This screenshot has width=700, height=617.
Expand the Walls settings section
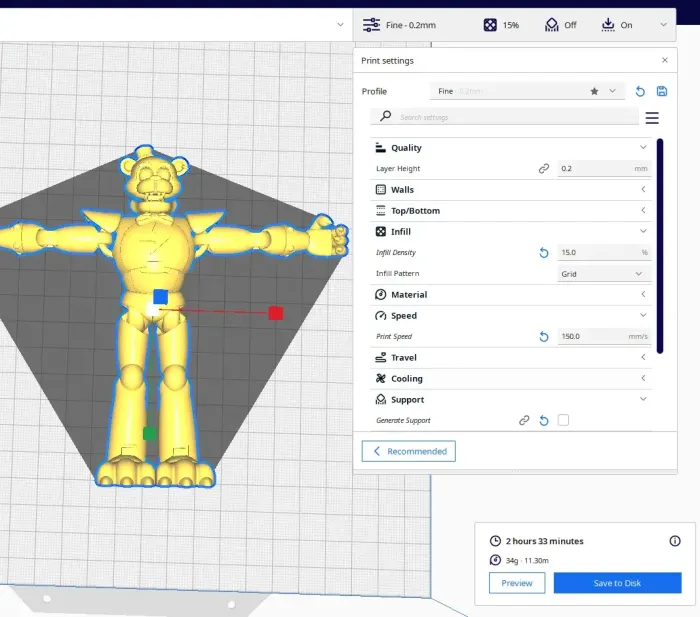[x=510, y=190]
